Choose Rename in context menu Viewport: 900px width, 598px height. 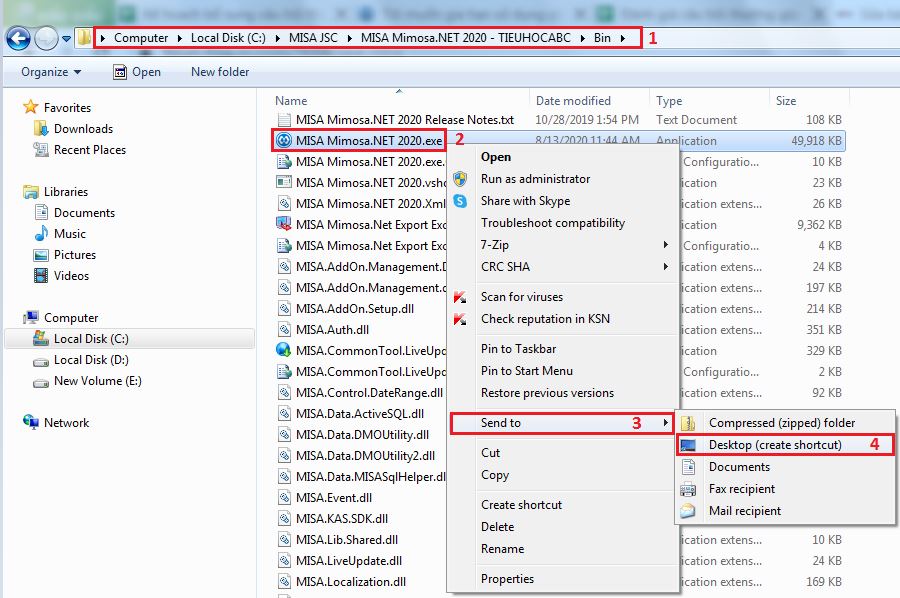pyautogui.click(x=503, y=549)
